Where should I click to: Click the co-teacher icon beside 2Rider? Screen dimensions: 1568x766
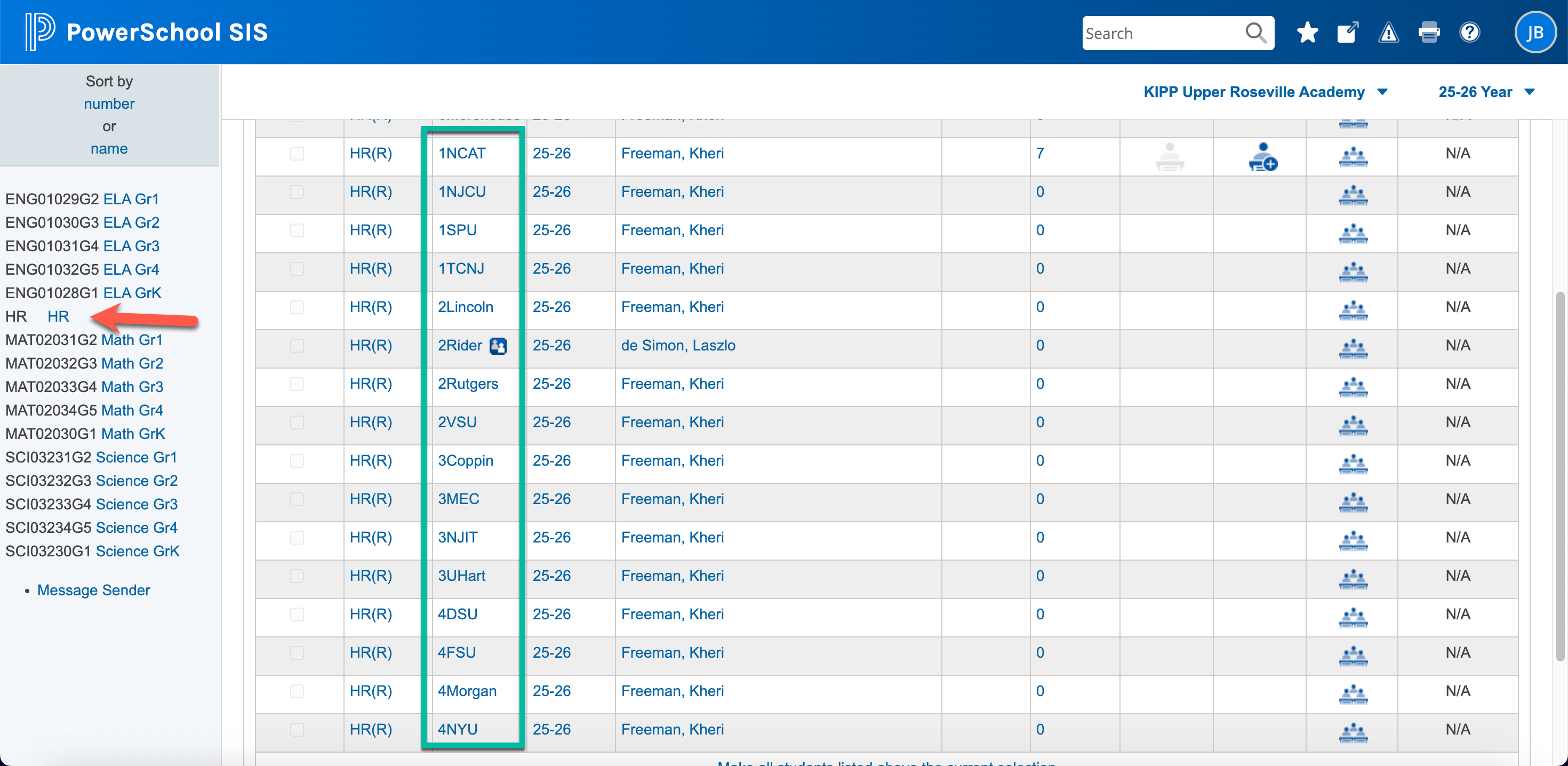(x=498, y=346)
